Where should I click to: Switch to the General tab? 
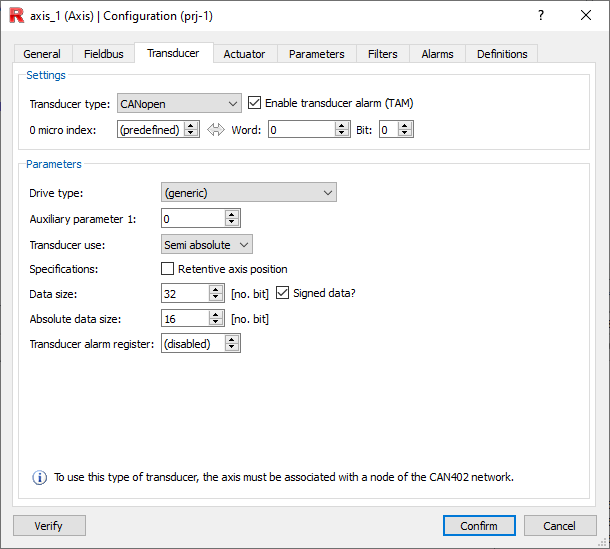[x=42, y=54]
